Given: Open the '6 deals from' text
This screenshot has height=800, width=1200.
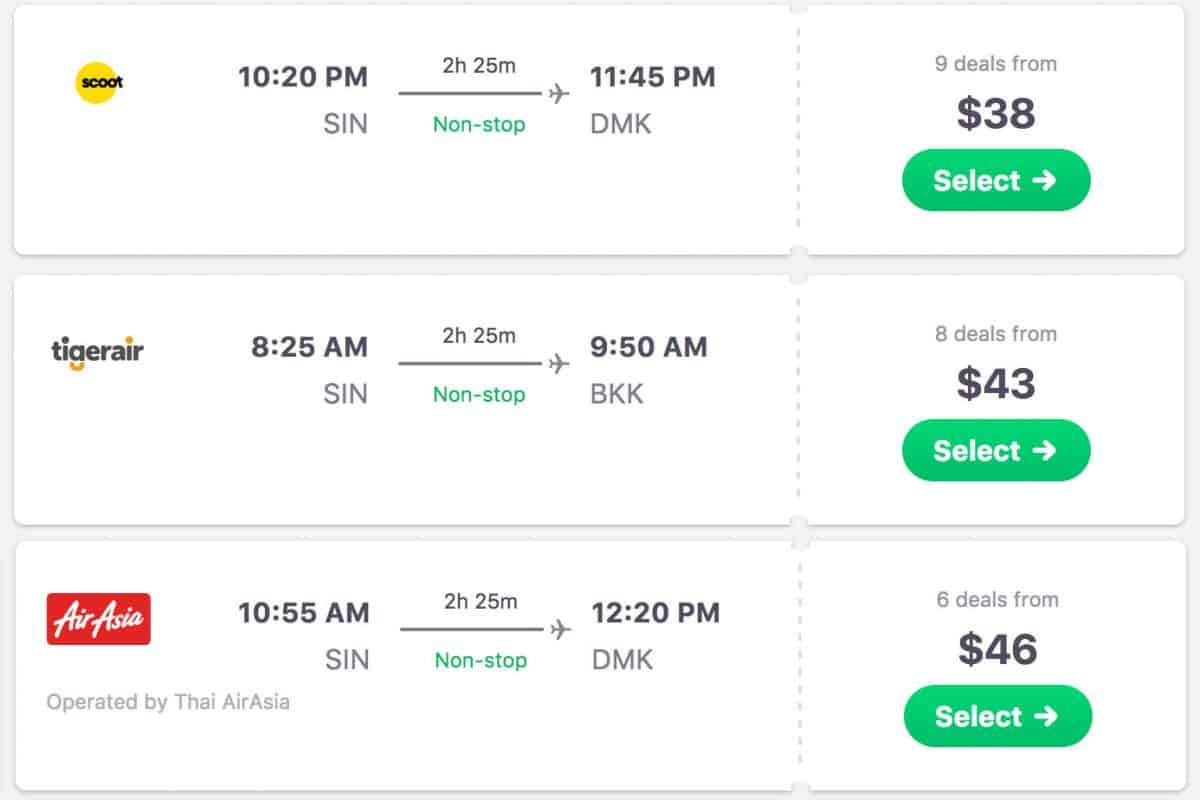Looking at the screenshot, I should [x=997, y=600].
